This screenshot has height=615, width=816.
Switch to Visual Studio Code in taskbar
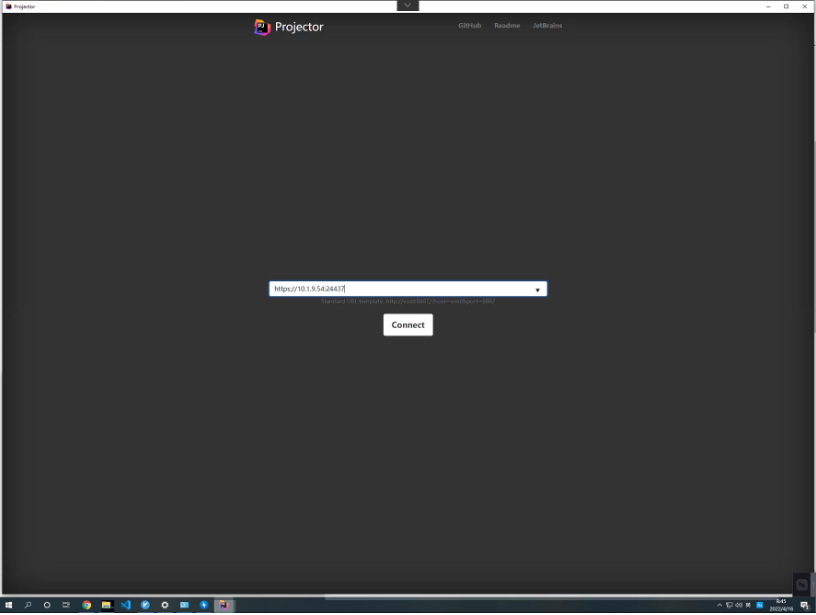click(x=126, y=605)
